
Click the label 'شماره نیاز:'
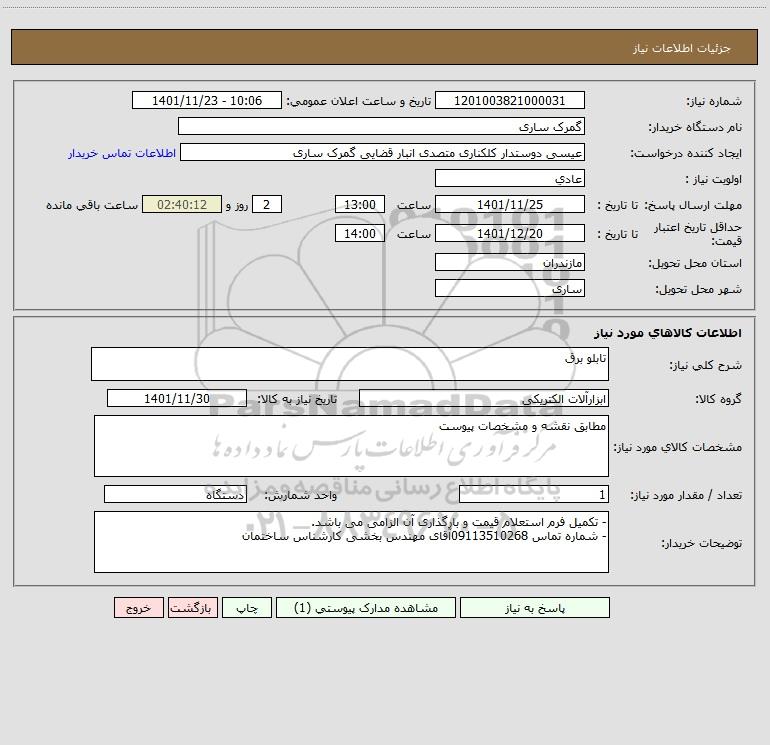(x=714, y=102)
